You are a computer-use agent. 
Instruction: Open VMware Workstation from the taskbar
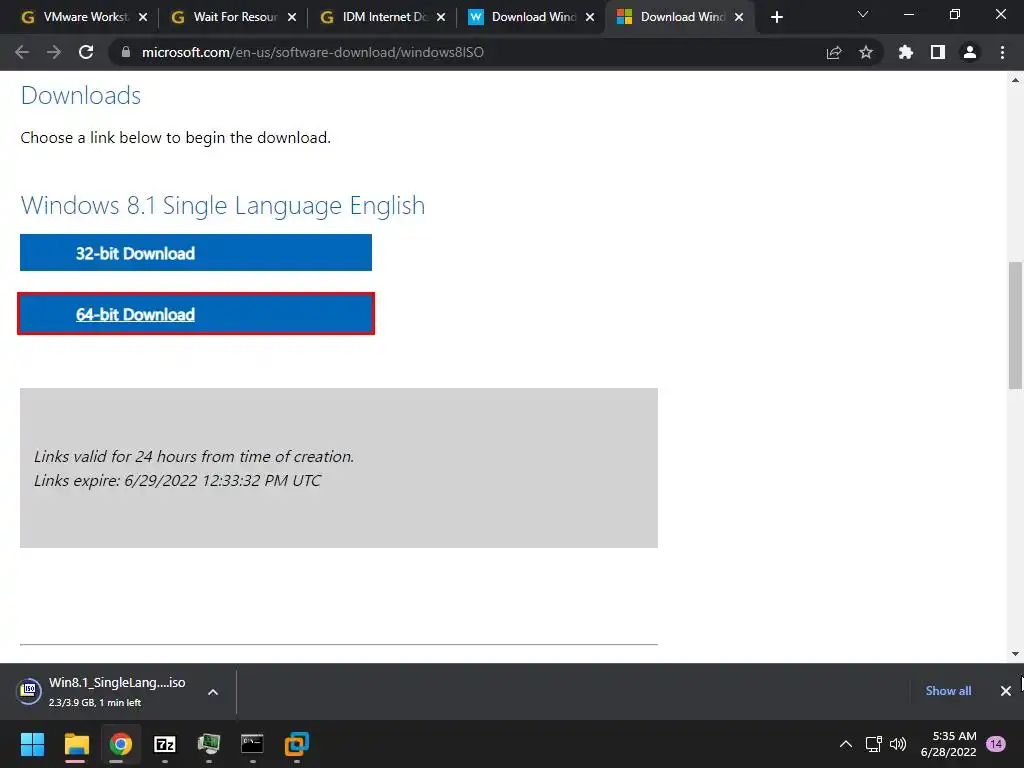tap(296, 744)
